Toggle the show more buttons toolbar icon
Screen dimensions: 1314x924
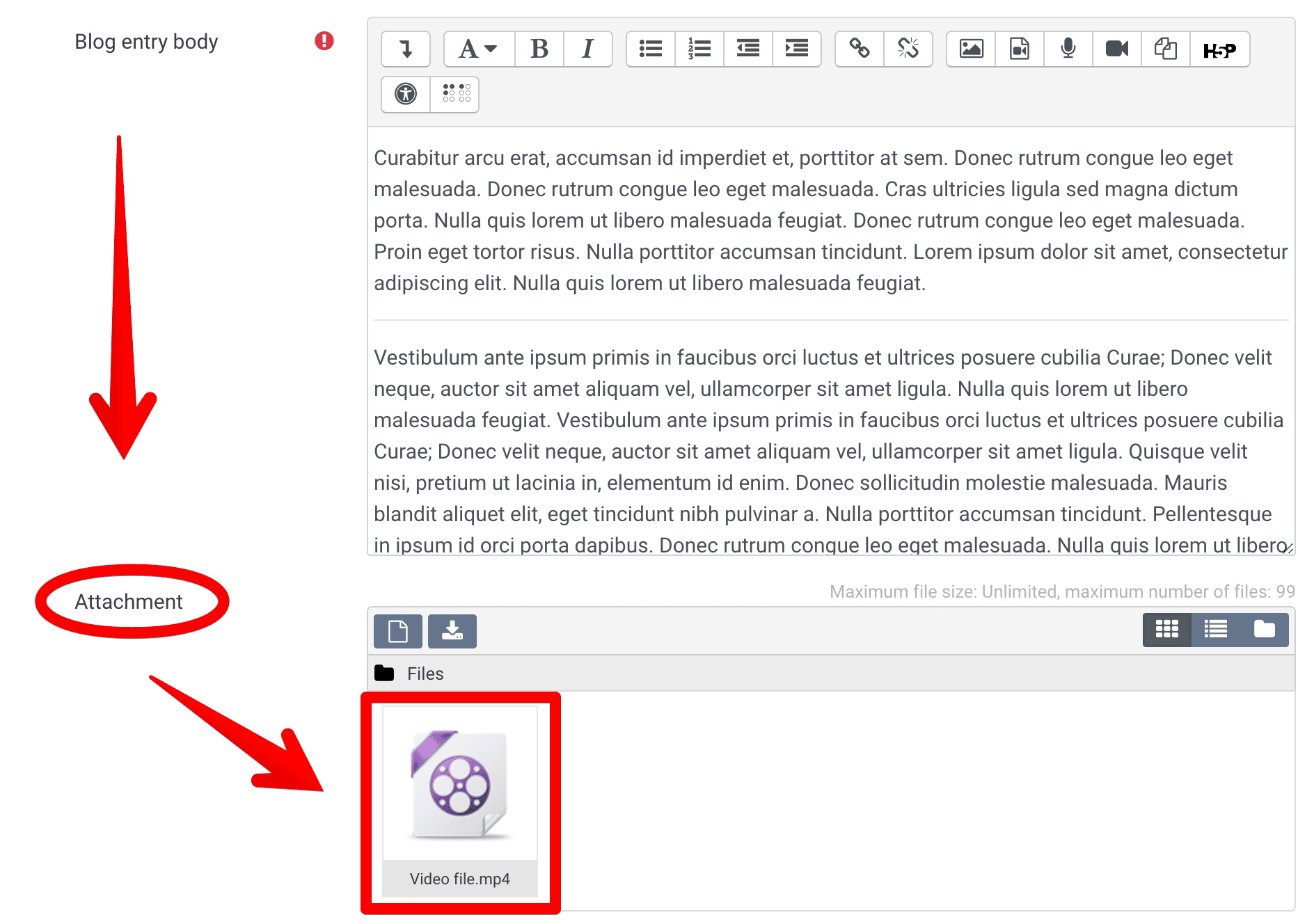point(406,49)
